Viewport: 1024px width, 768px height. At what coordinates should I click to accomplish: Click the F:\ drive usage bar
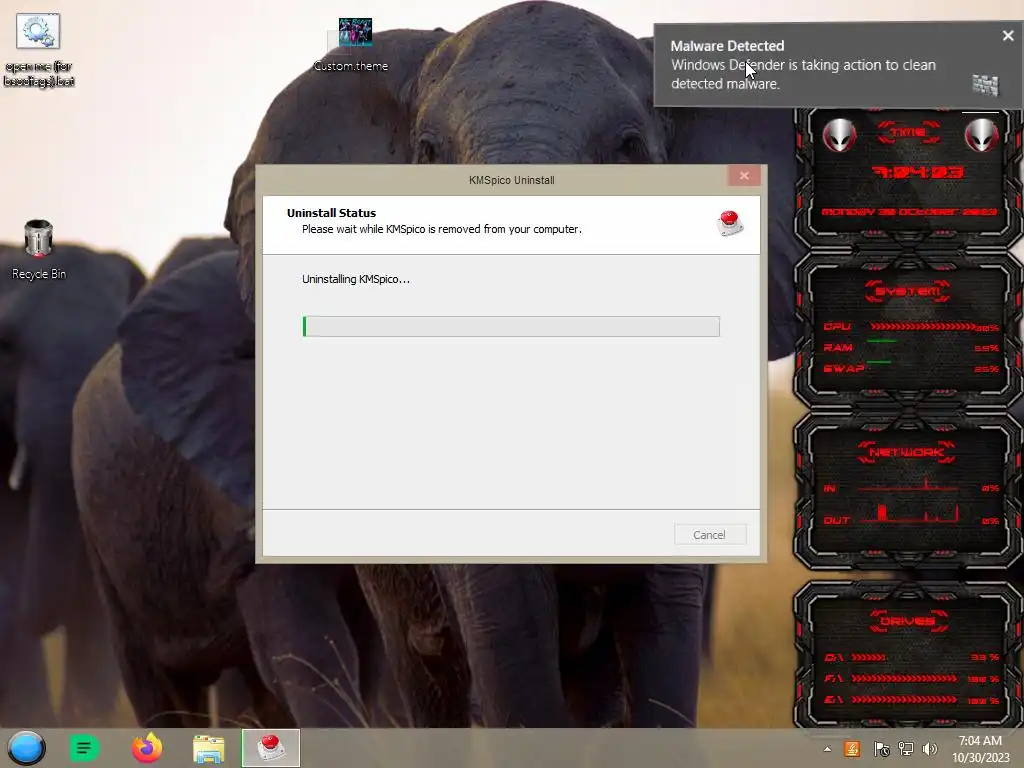click(x=904, y=679)
